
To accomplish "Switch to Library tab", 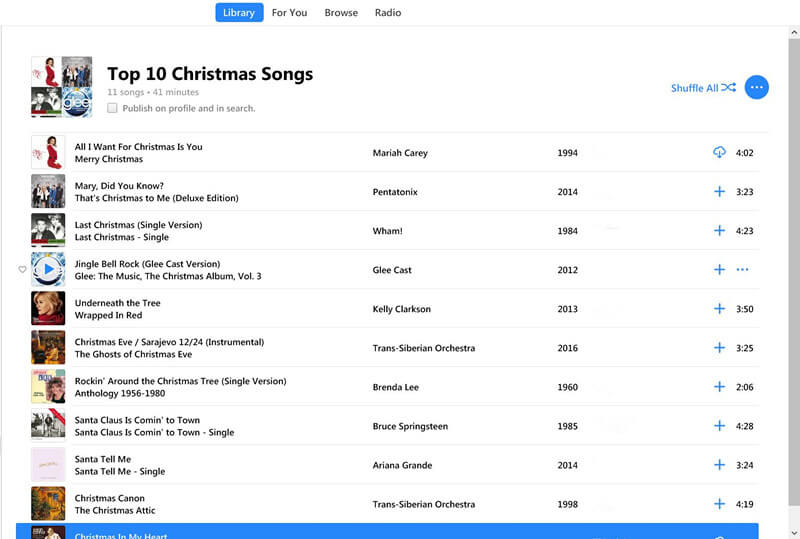I will [x=239, y=13].
